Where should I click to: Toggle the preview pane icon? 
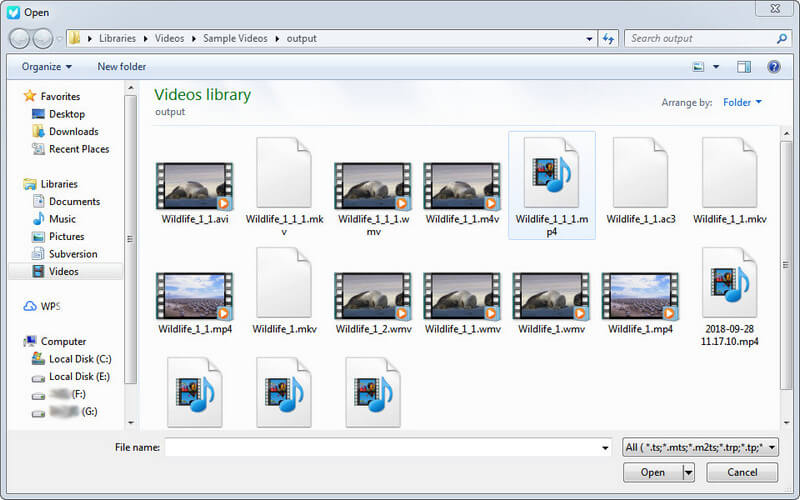[744, 67]
